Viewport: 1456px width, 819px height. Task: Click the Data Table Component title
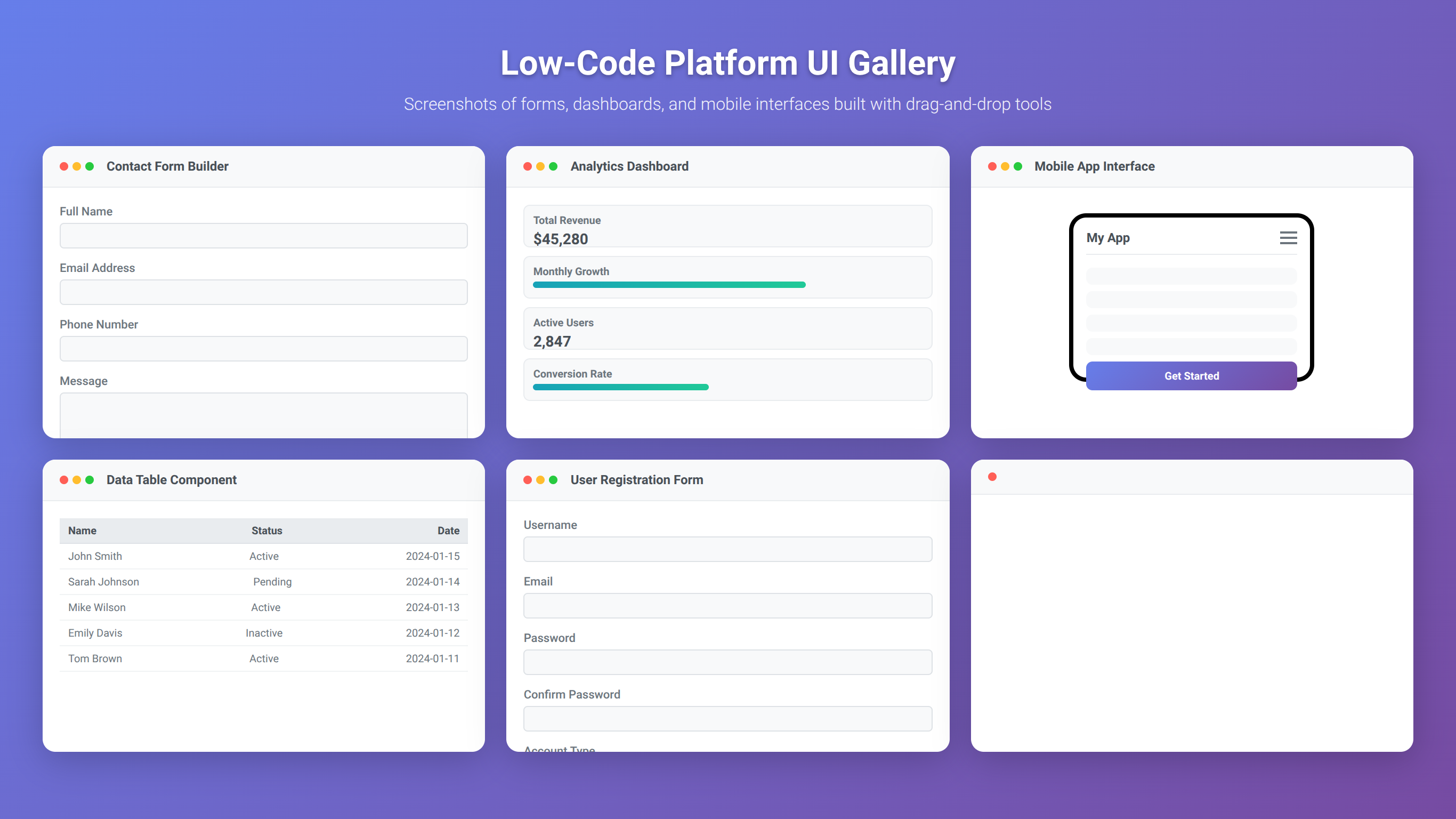coord(171,480)
